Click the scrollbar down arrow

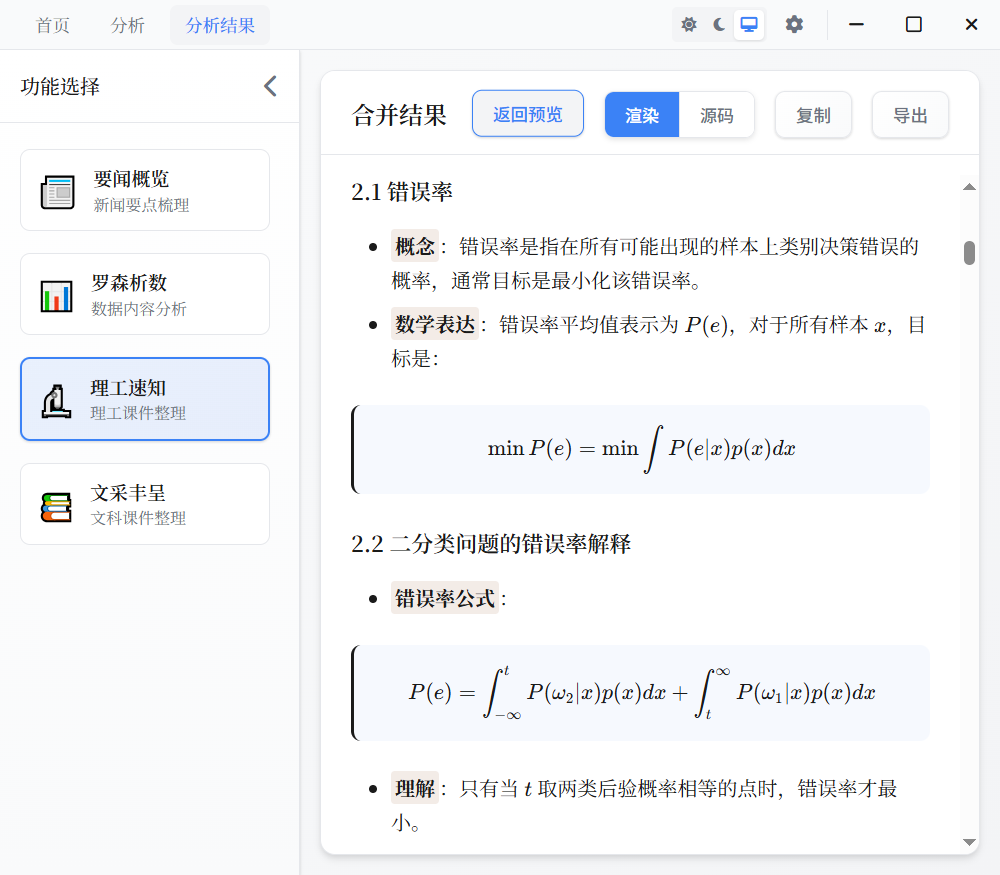[x=968, y=841]
